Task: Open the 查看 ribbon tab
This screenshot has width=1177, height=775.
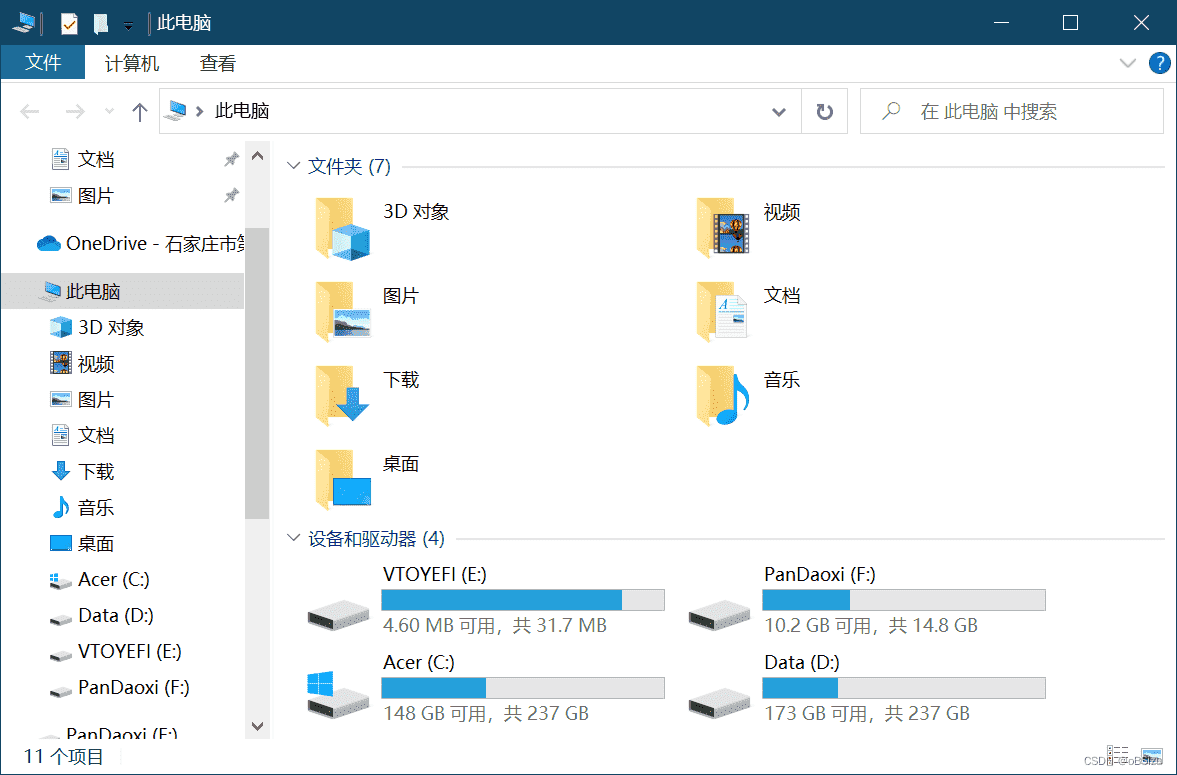Action: (217, 63)
